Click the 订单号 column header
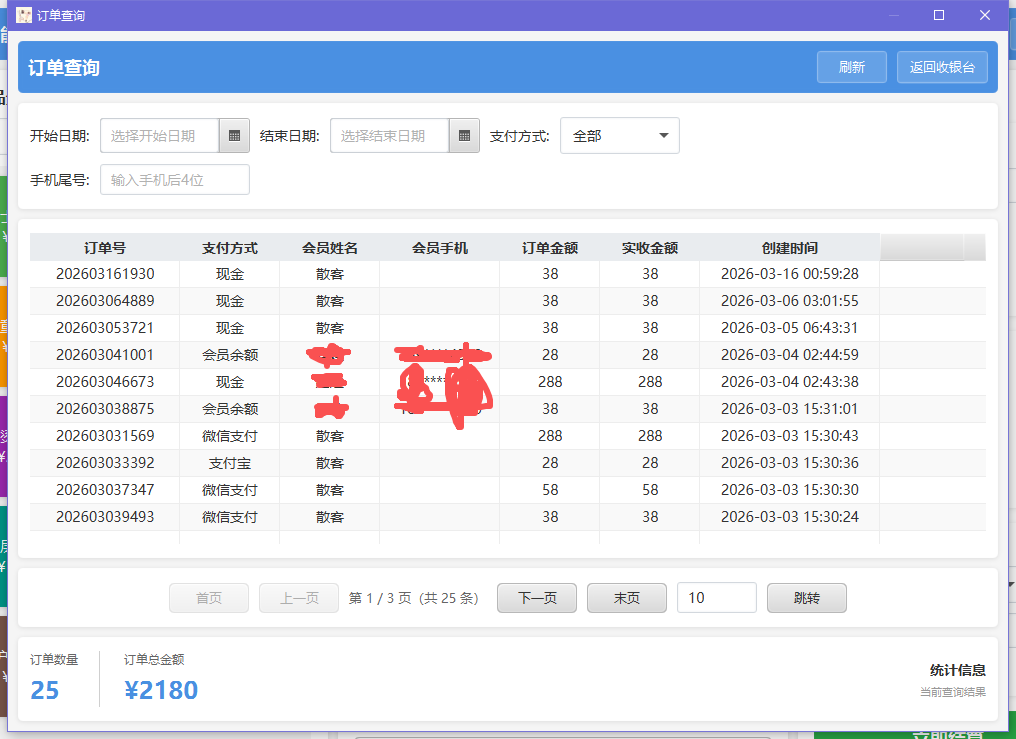1016x739 pixels. 103,247
